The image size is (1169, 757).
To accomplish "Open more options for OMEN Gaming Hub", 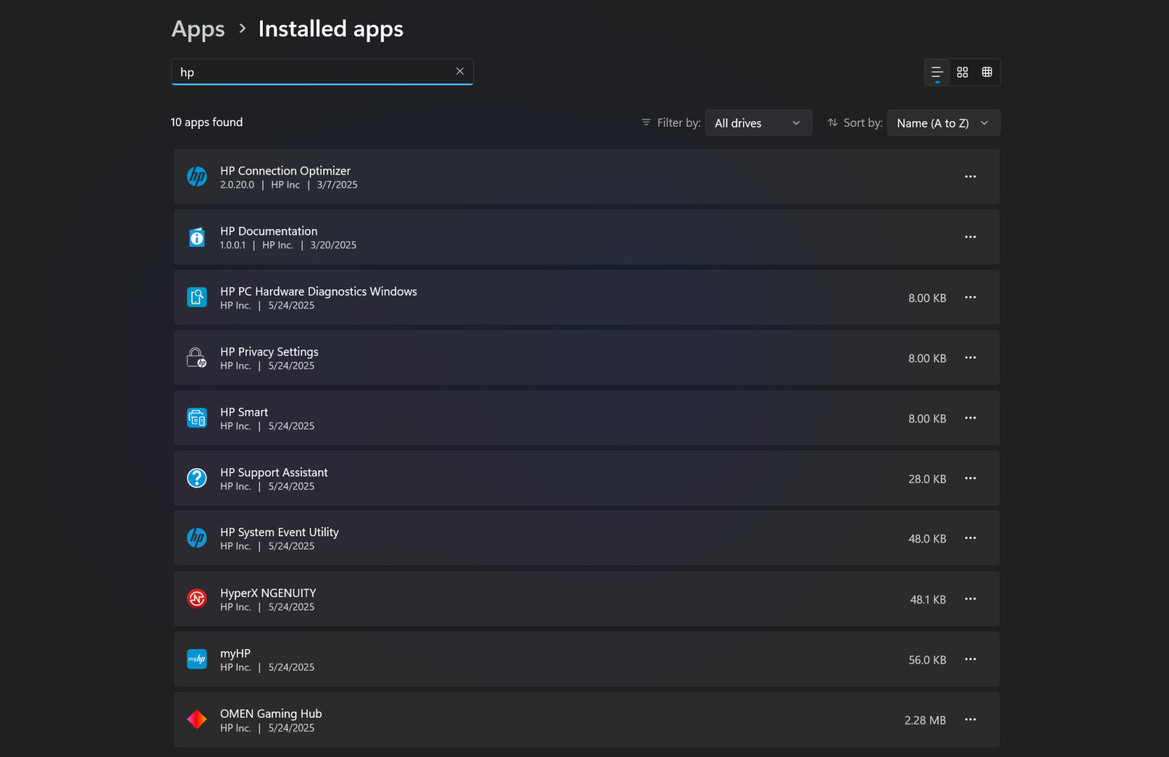I will coord(970,720).
